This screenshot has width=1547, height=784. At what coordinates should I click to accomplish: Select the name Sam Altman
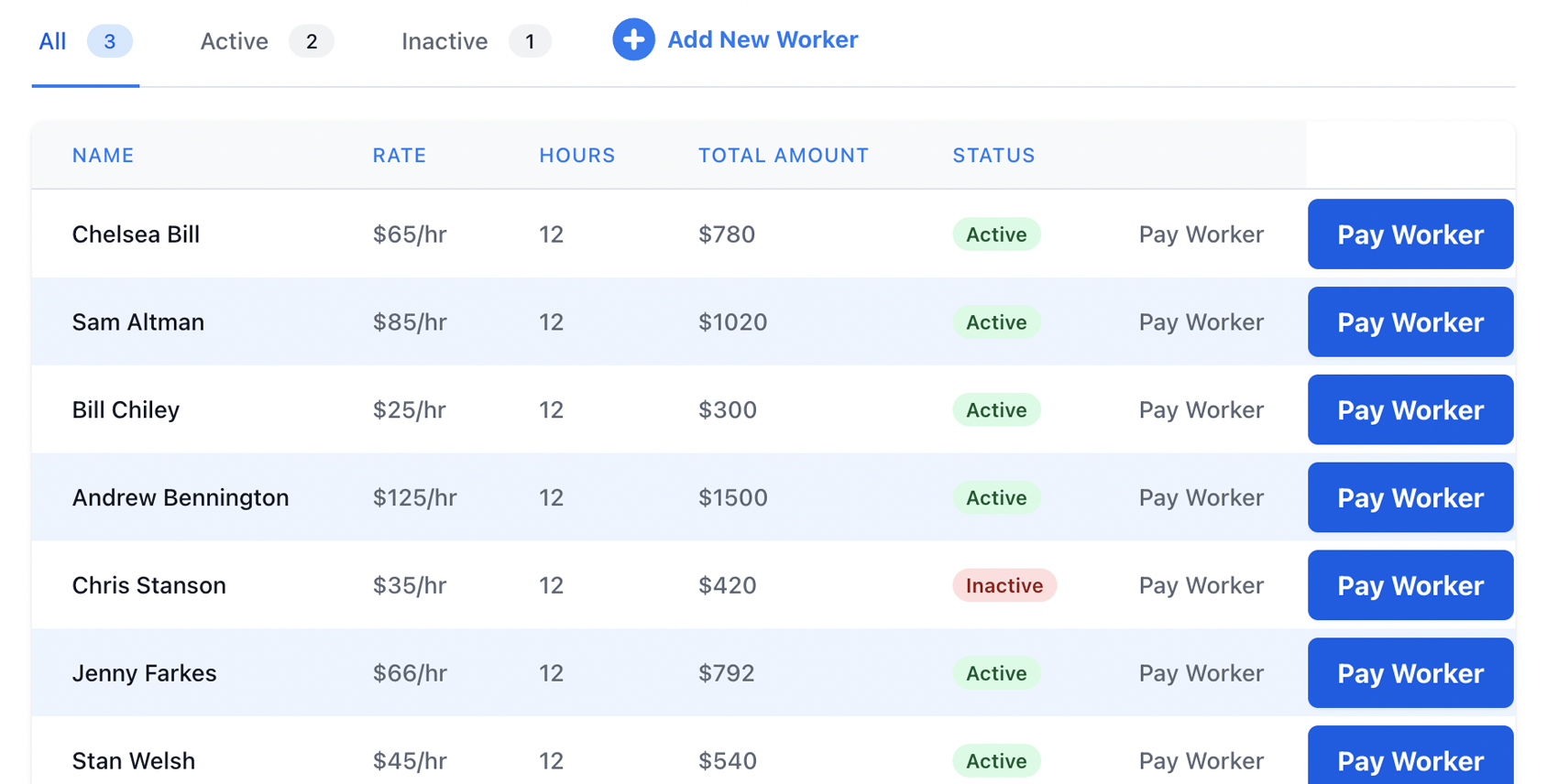click(x=138, y=322)
